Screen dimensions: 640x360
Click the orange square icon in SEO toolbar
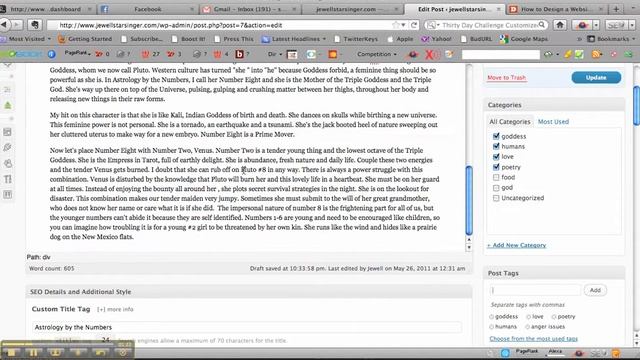[333, 54]
